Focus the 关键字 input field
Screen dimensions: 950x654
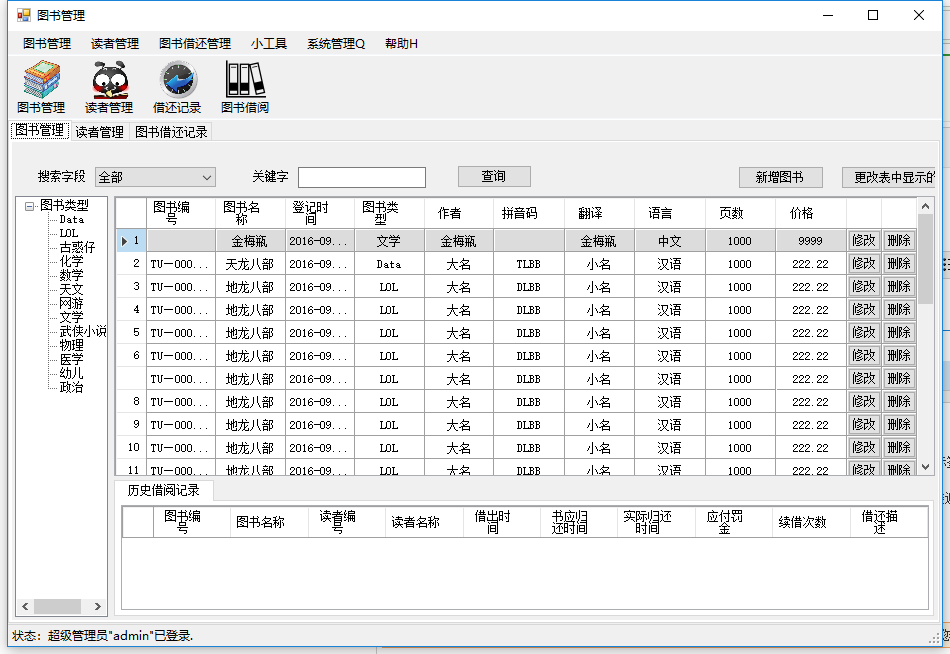(362, 177)
